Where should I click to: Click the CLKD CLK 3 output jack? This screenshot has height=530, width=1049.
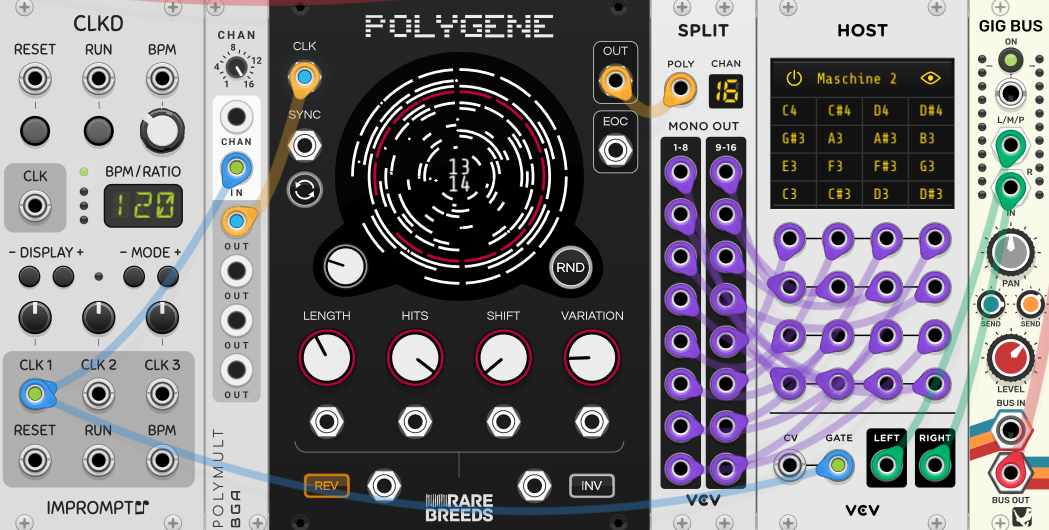(162, 394)
